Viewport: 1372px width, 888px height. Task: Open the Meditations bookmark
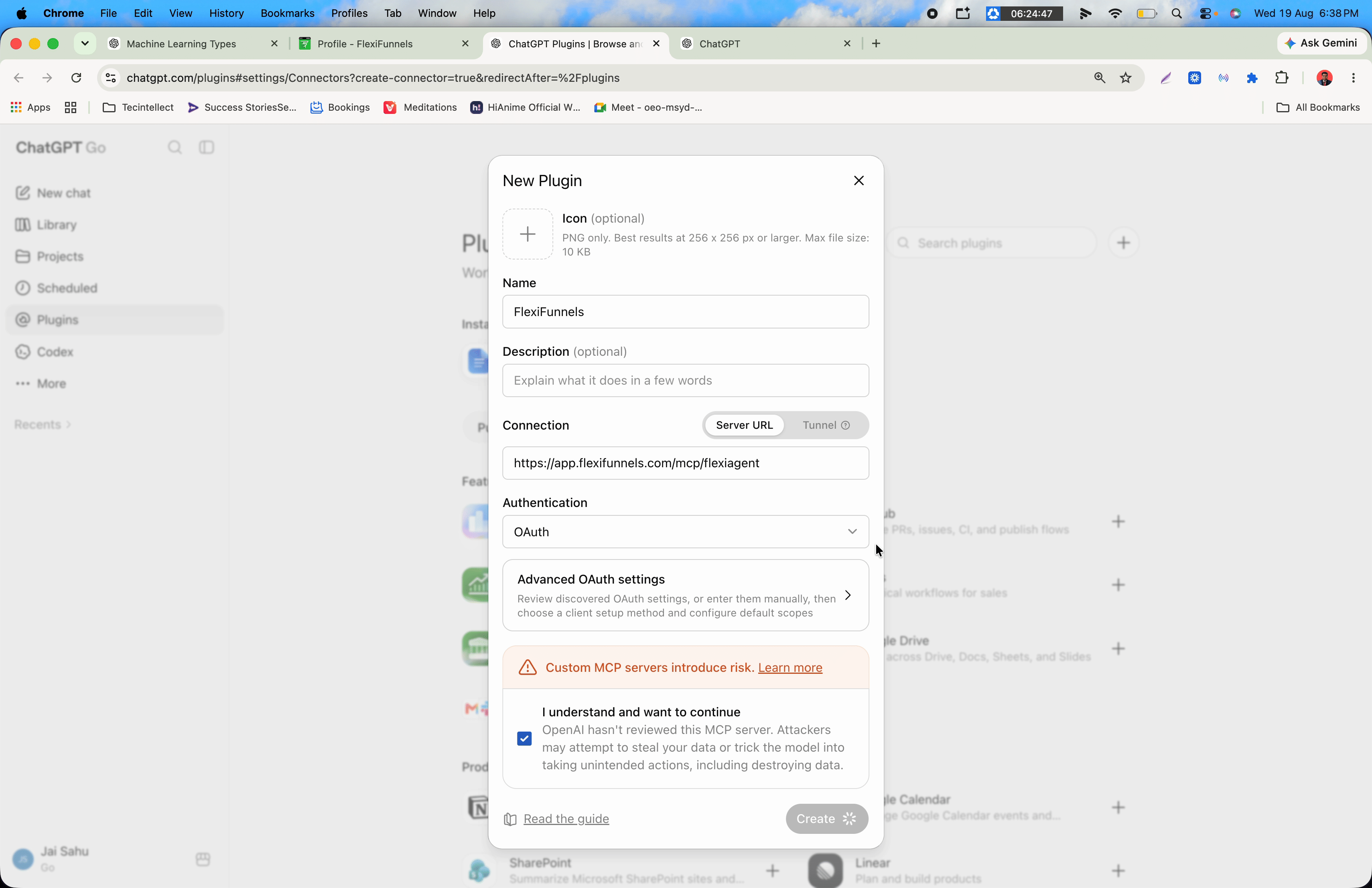click(x=420, y=107)
